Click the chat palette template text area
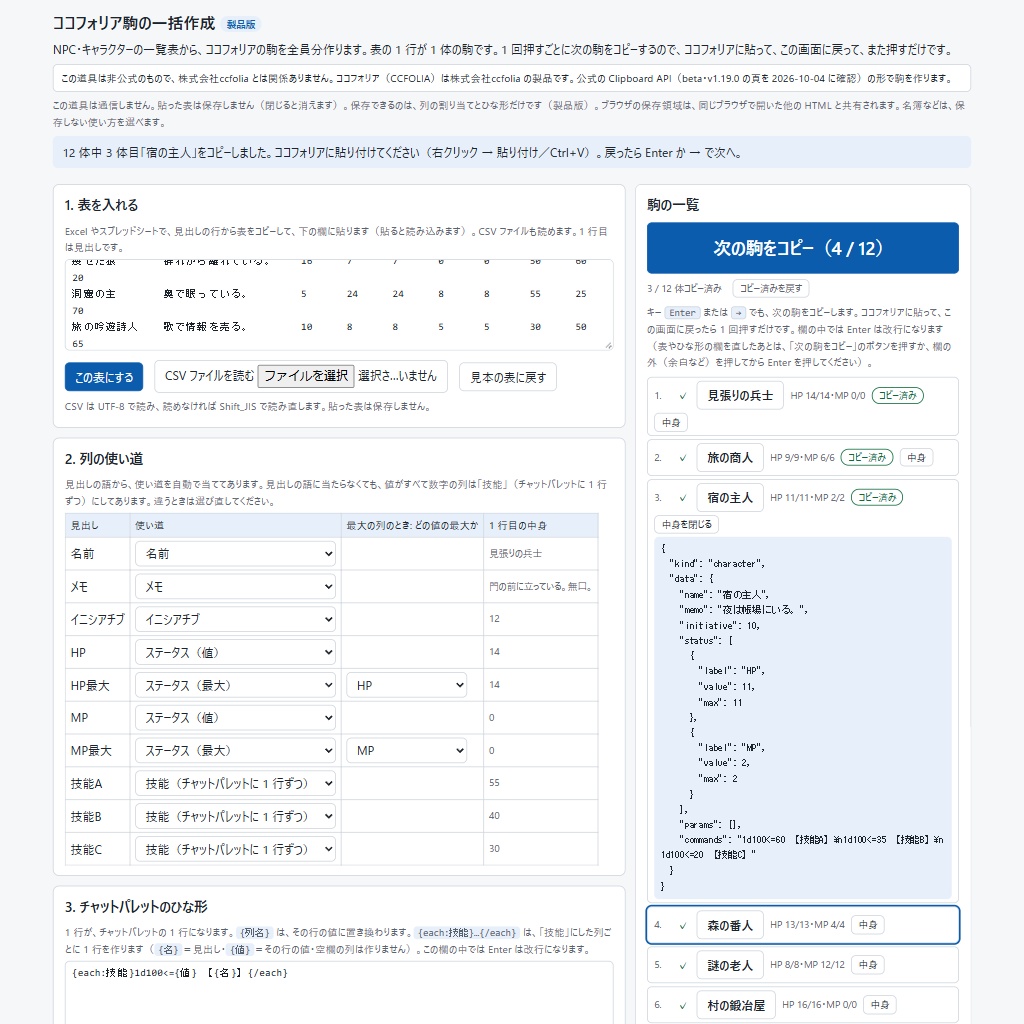 (x=338, y=992)
